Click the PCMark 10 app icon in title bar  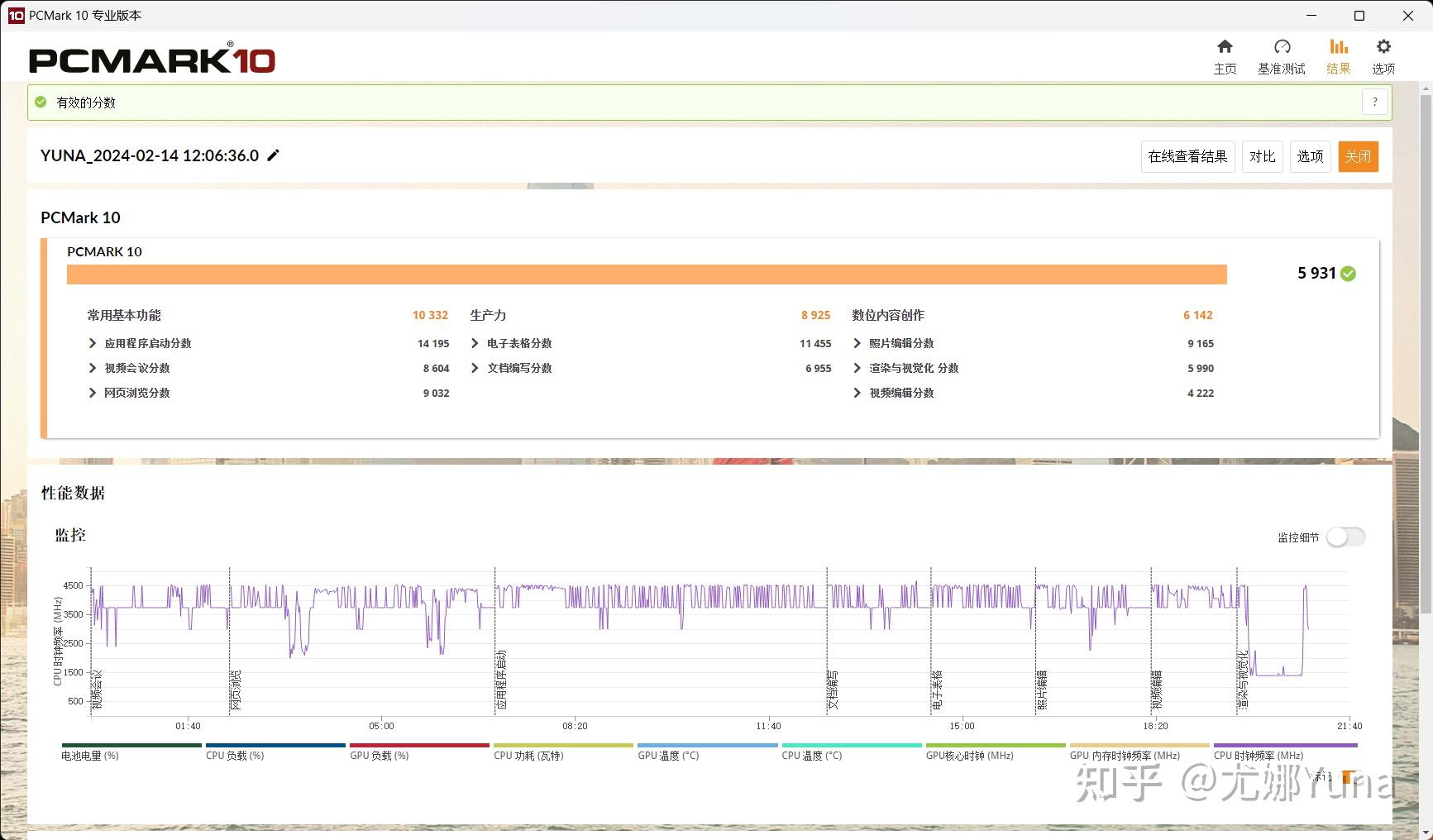click(x=16, y=15)
